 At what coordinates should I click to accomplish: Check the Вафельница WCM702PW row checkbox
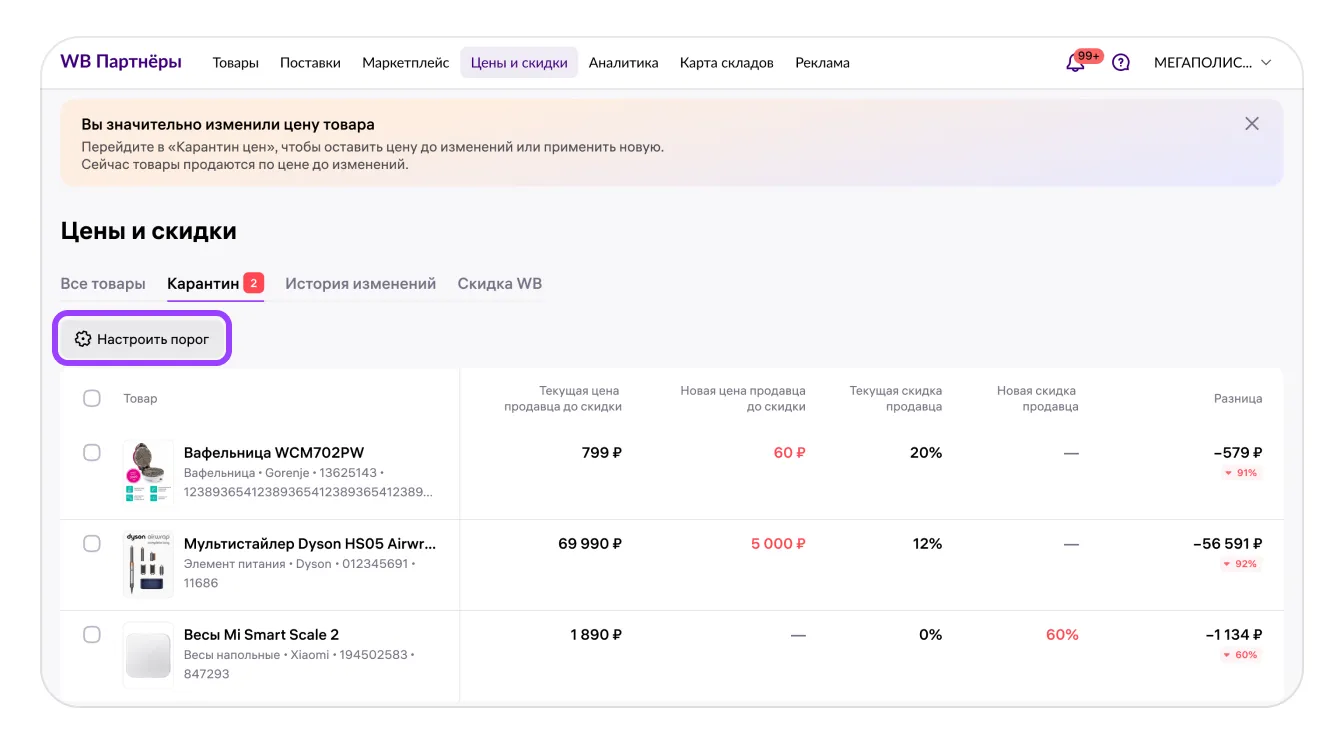92,453
